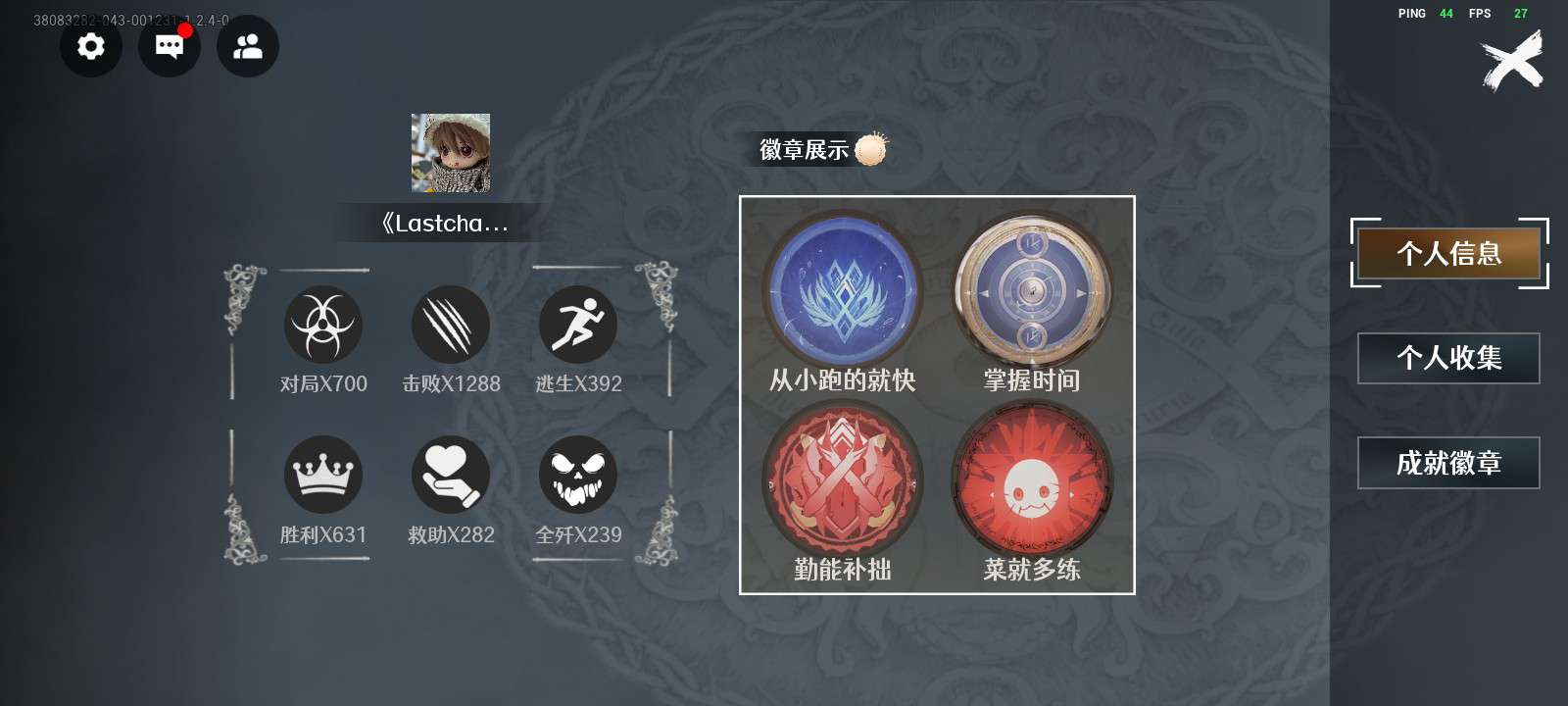Close the profile with the X
This screenshot has width=1568, height=706.
[1512, 61]
